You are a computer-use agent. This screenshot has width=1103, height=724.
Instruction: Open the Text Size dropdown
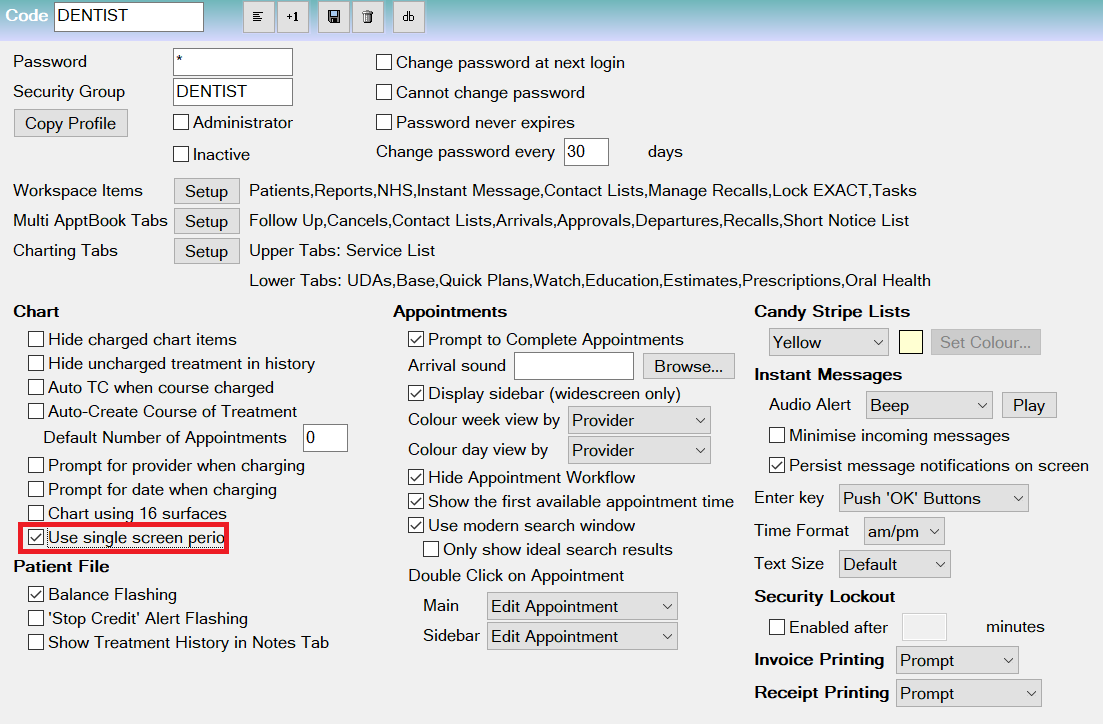895,564
